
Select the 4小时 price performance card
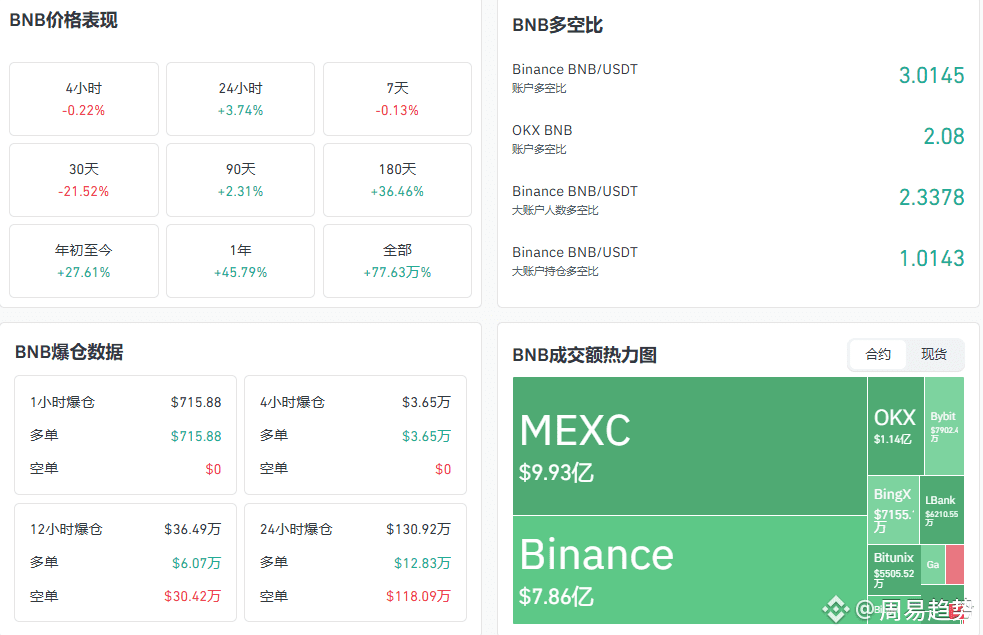point(84,99)
